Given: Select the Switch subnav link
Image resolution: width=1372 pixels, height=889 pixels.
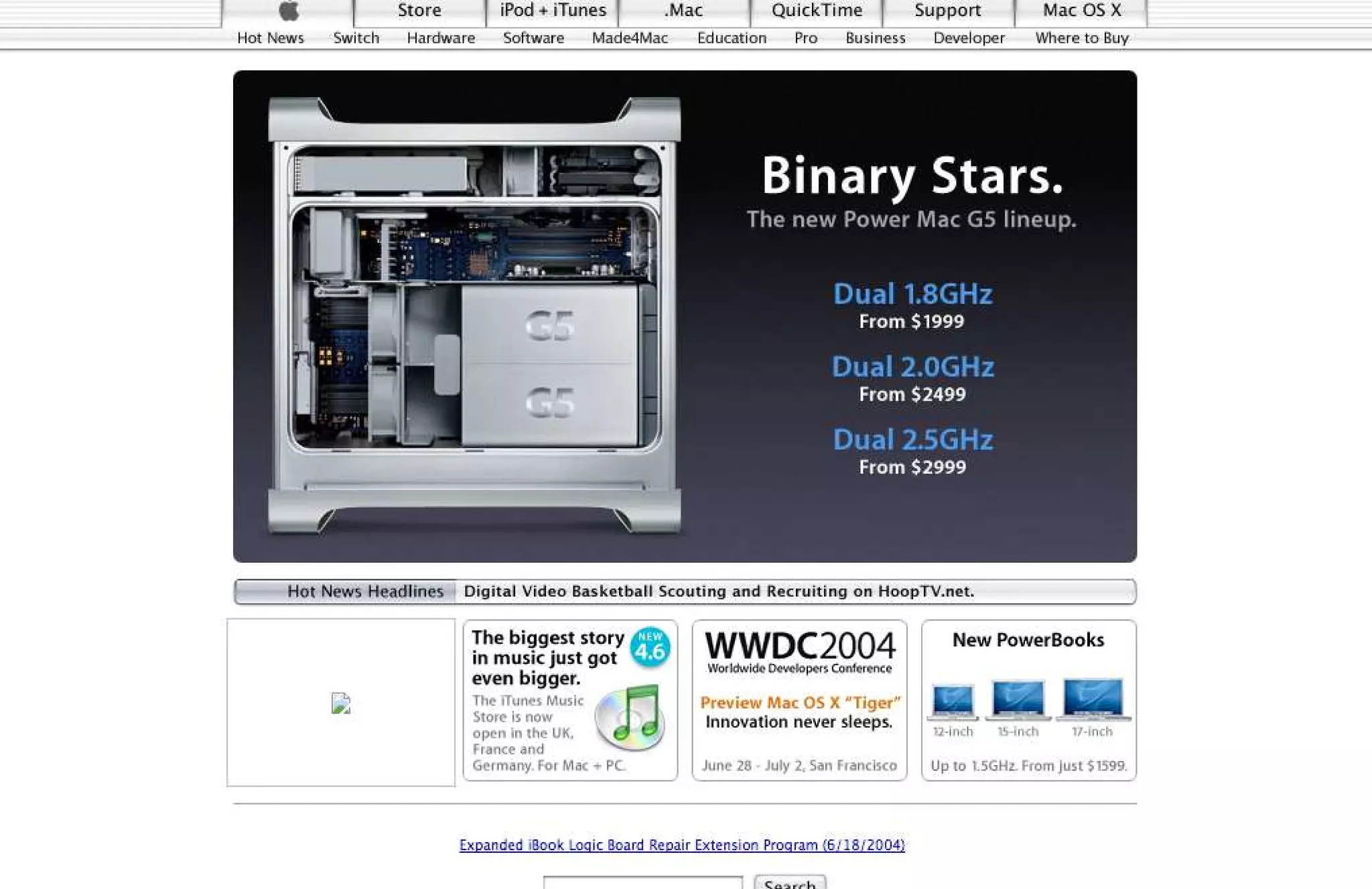Looking at the screenshot, I should click(356, 38).
